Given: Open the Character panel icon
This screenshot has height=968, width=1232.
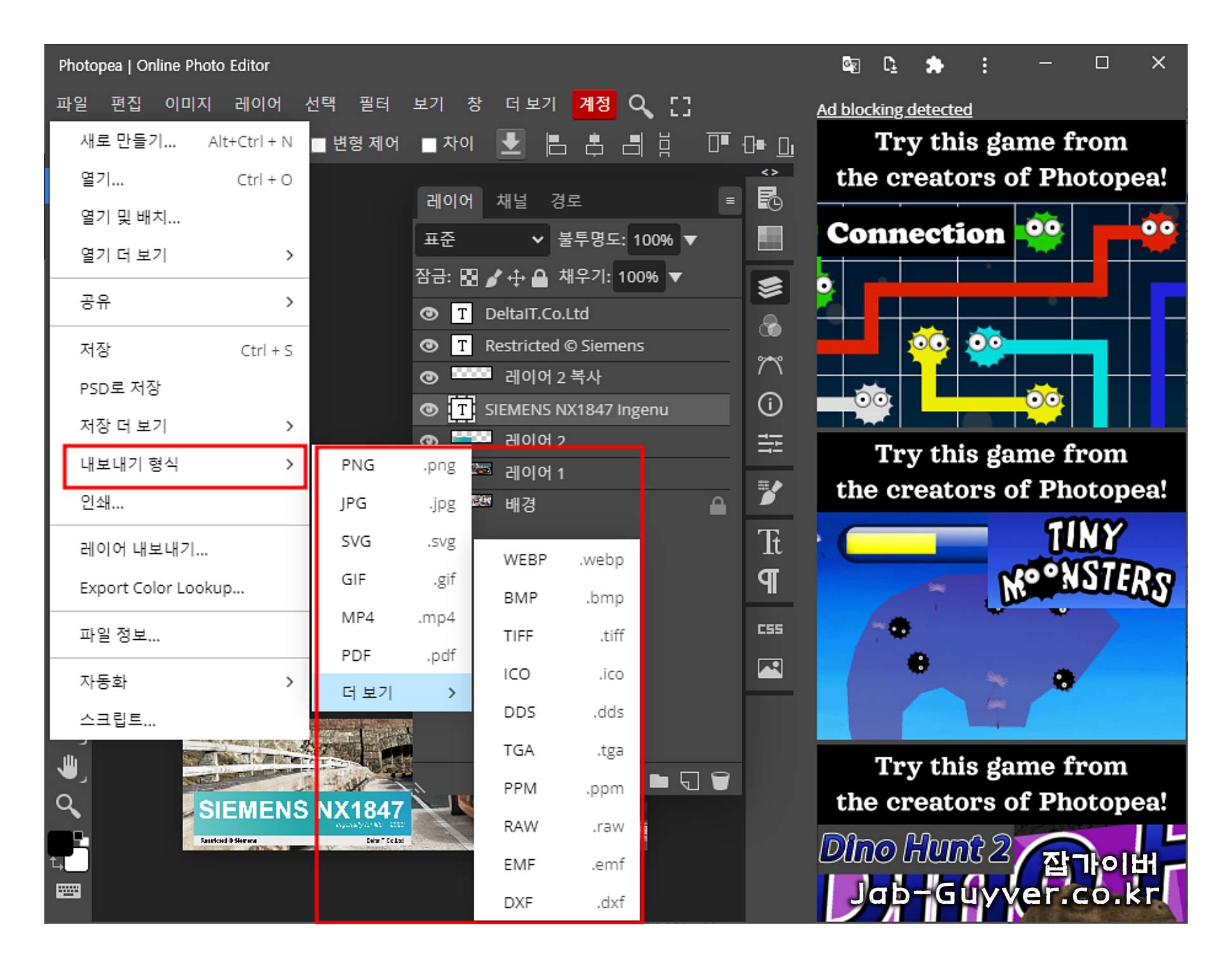Looking at the screenshot, I should [769, 542].
